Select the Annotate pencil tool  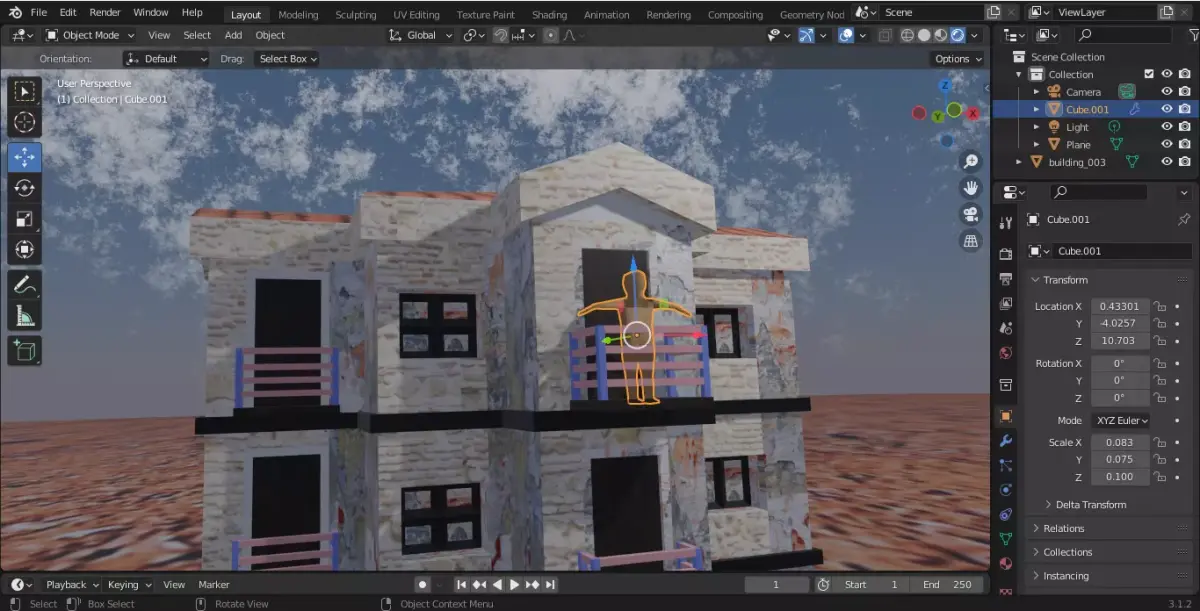tap(25, 285)
